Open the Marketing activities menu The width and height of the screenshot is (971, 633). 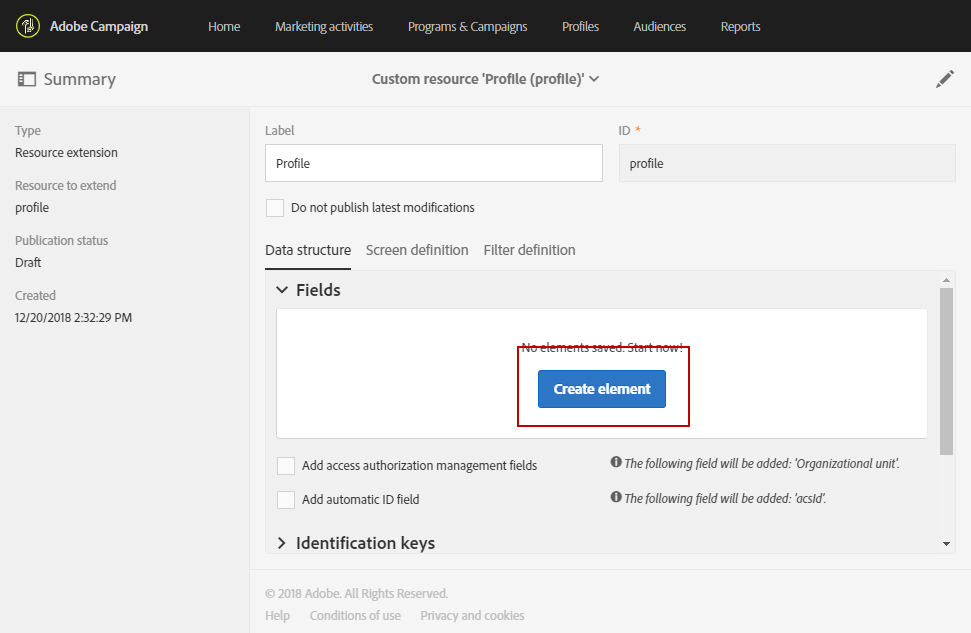[x=324, y=26]
